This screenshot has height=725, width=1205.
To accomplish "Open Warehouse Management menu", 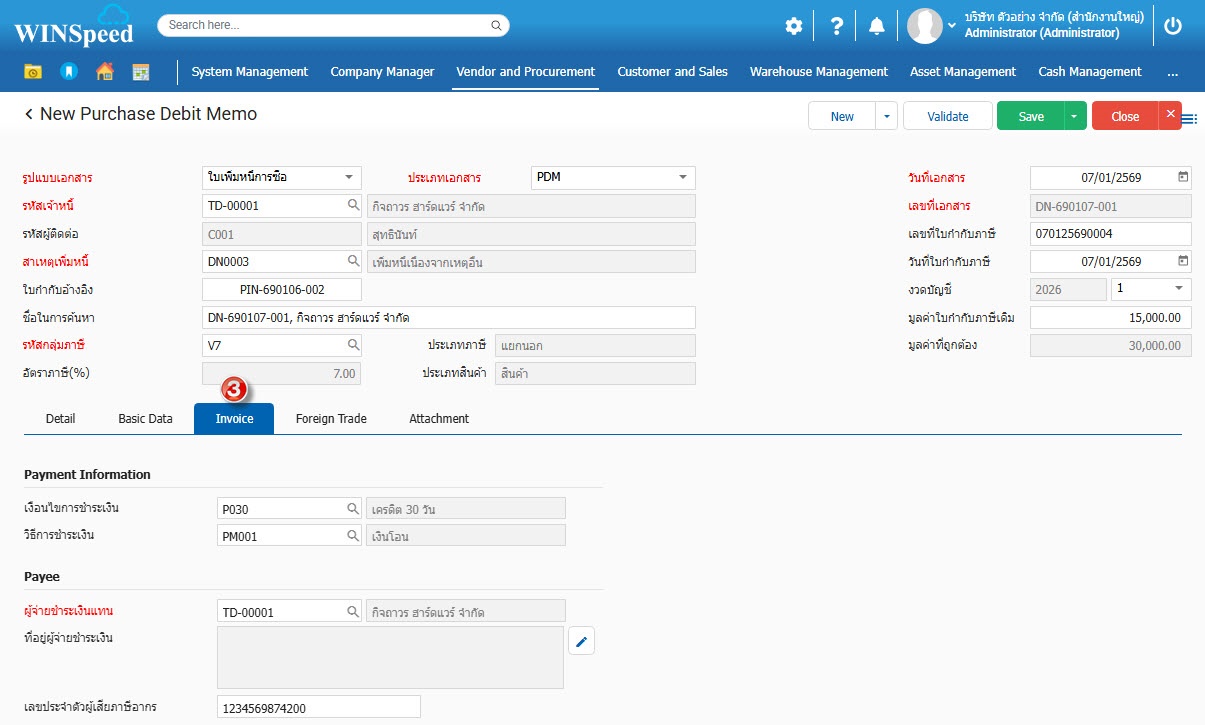I will (x=818, y=72).
